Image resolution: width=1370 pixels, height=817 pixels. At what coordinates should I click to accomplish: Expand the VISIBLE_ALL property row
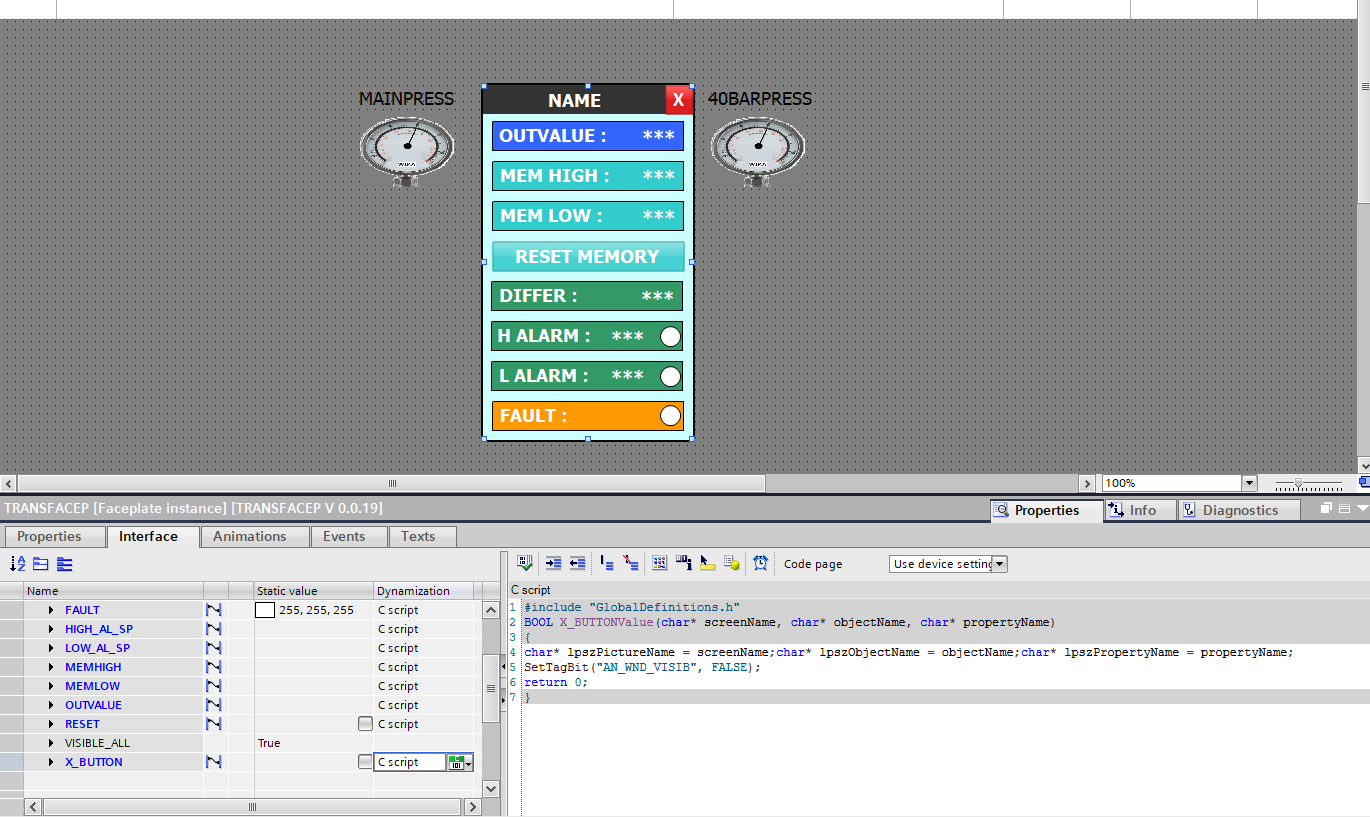pyautogui.click(x=51, y=743)
